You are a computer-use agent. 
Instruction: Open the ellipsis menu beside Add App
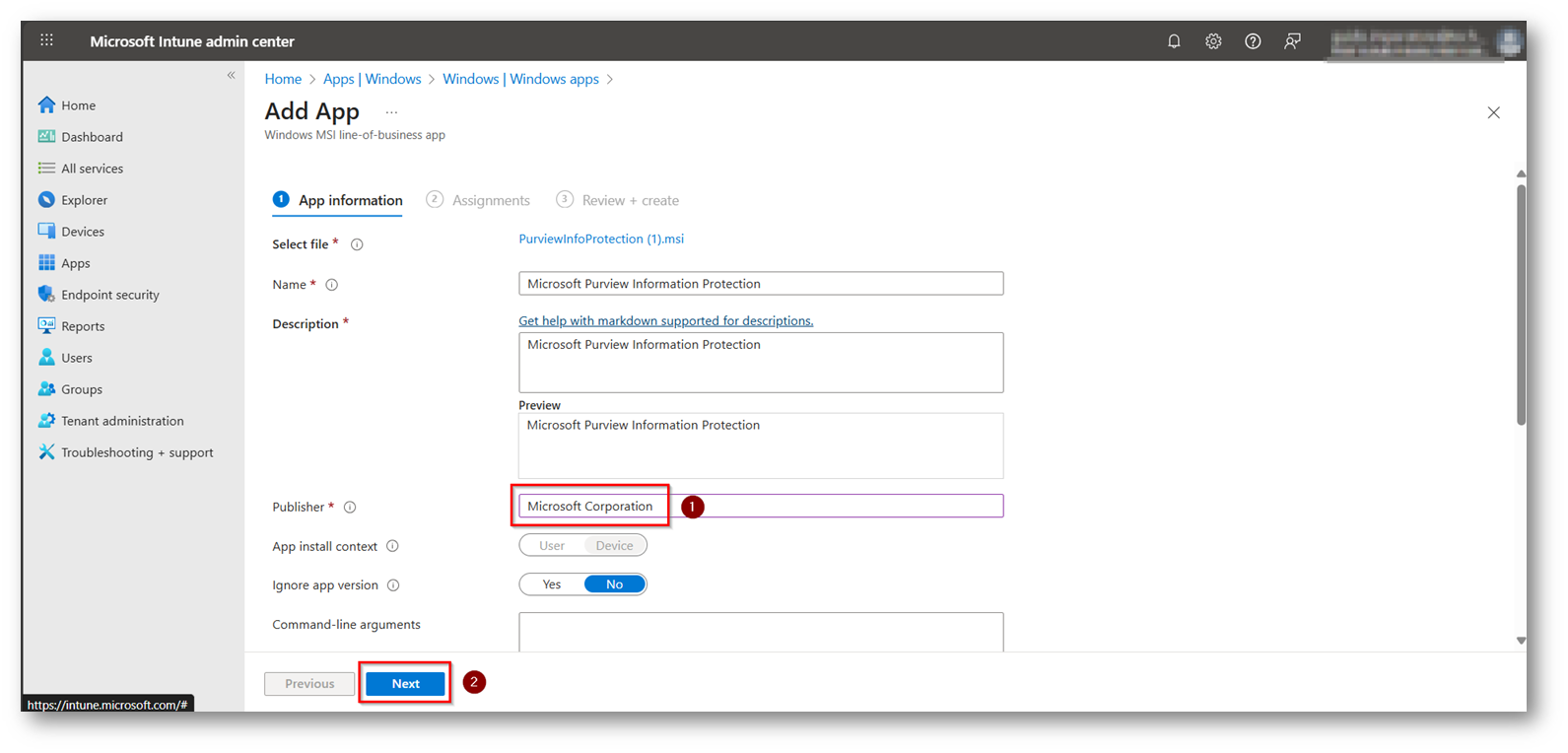391,112
